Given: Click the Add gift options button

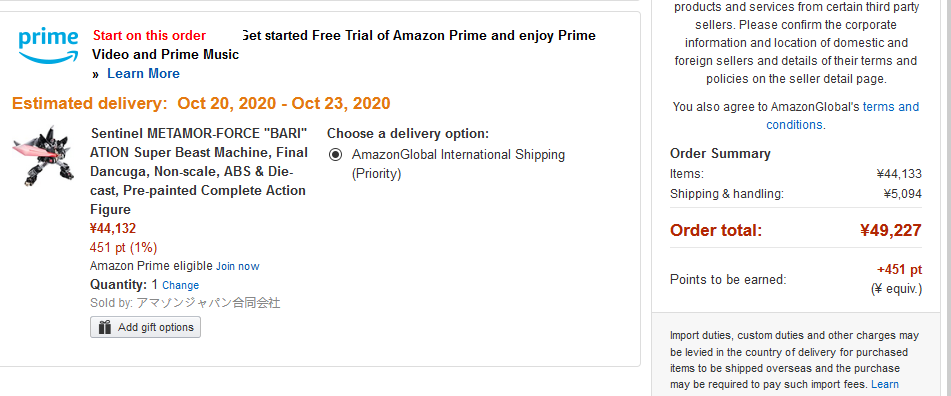Looking at the screenshot, I should [145, 327].
